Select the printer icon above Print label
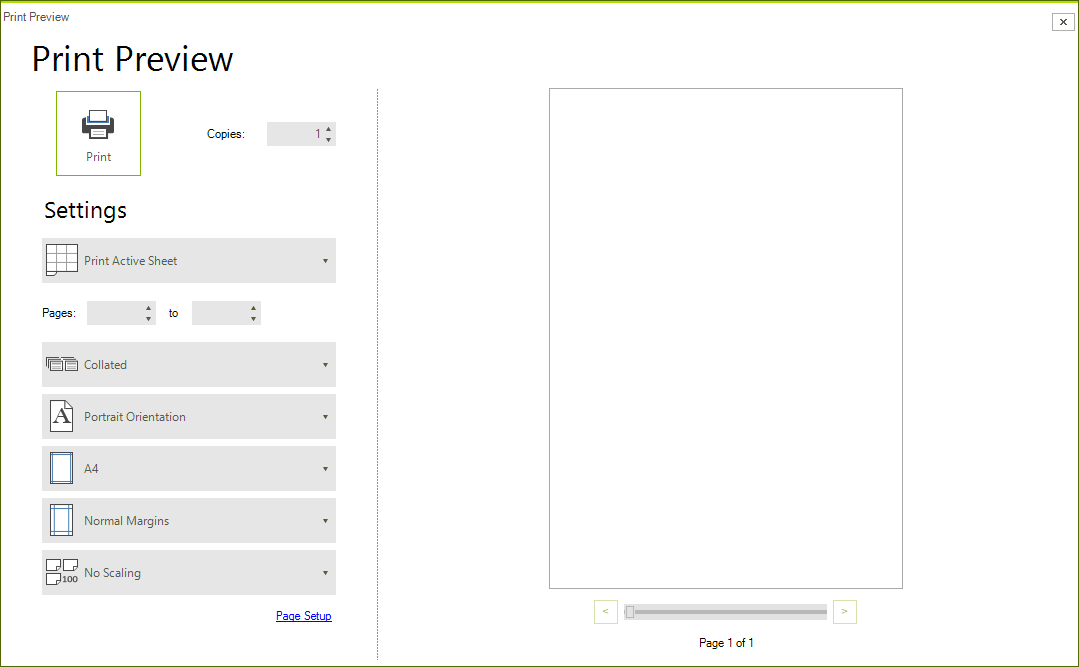Screen dimensions: 1079x667 pyautogui.click(x=98, y=125)
